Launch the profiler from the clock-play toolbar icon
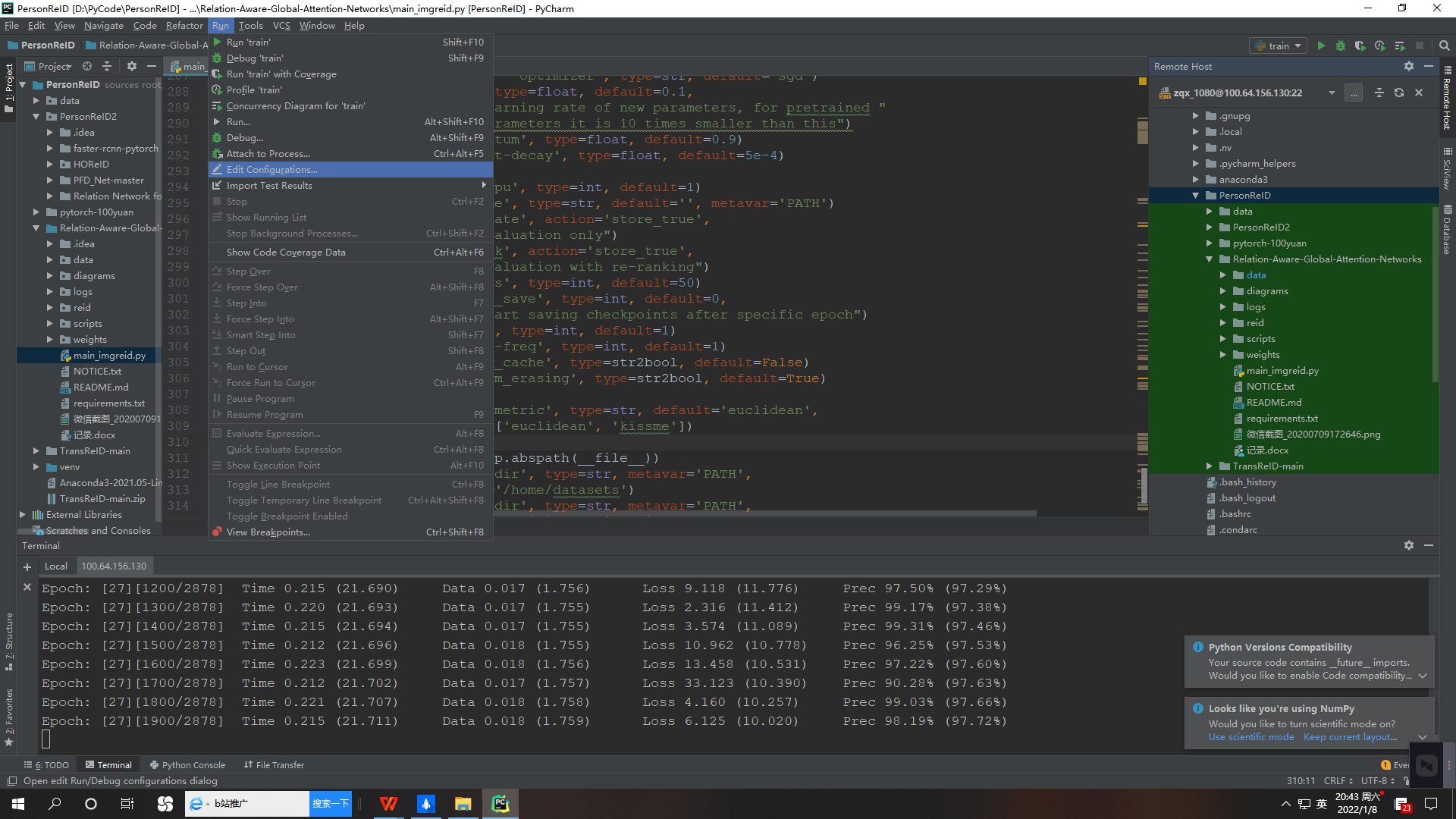 [1380, 45]
